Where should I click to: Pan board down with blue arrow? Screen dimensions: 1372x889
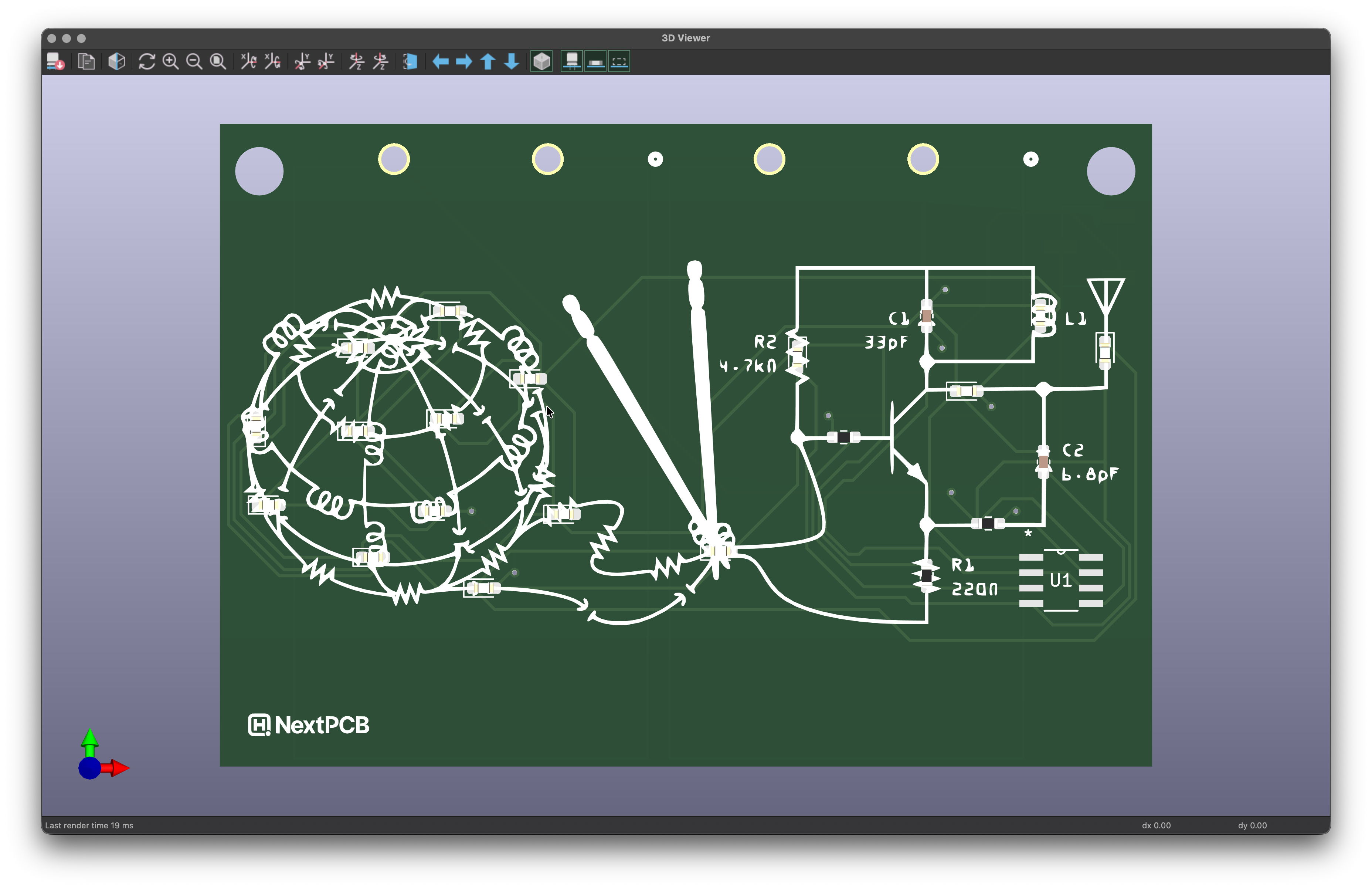click(x=511, y=61)
